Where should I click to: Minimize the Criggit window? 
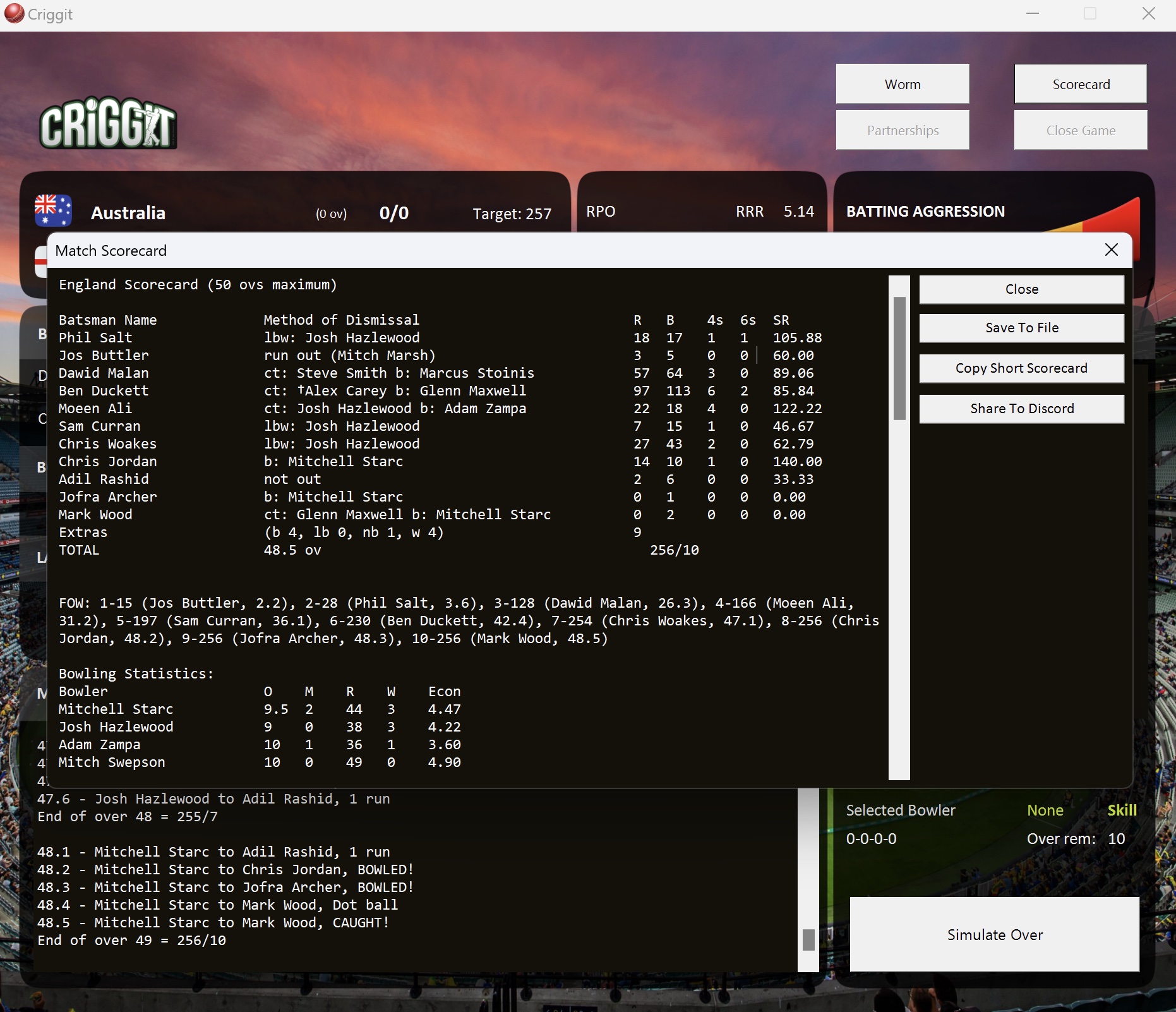coord(1033,14)
